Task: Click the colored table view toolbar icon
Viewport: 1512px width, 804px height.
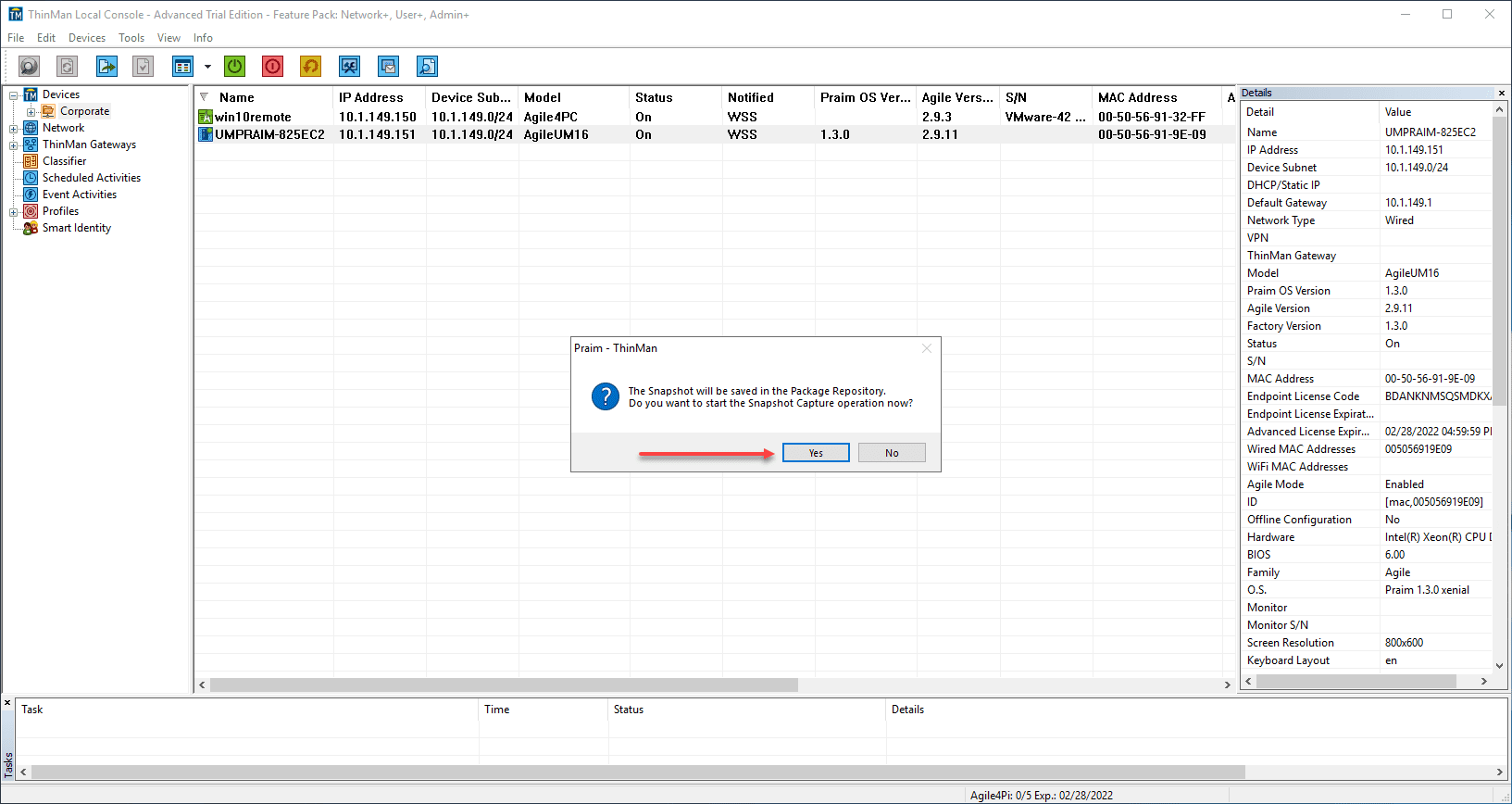Action: coord(182,67)
